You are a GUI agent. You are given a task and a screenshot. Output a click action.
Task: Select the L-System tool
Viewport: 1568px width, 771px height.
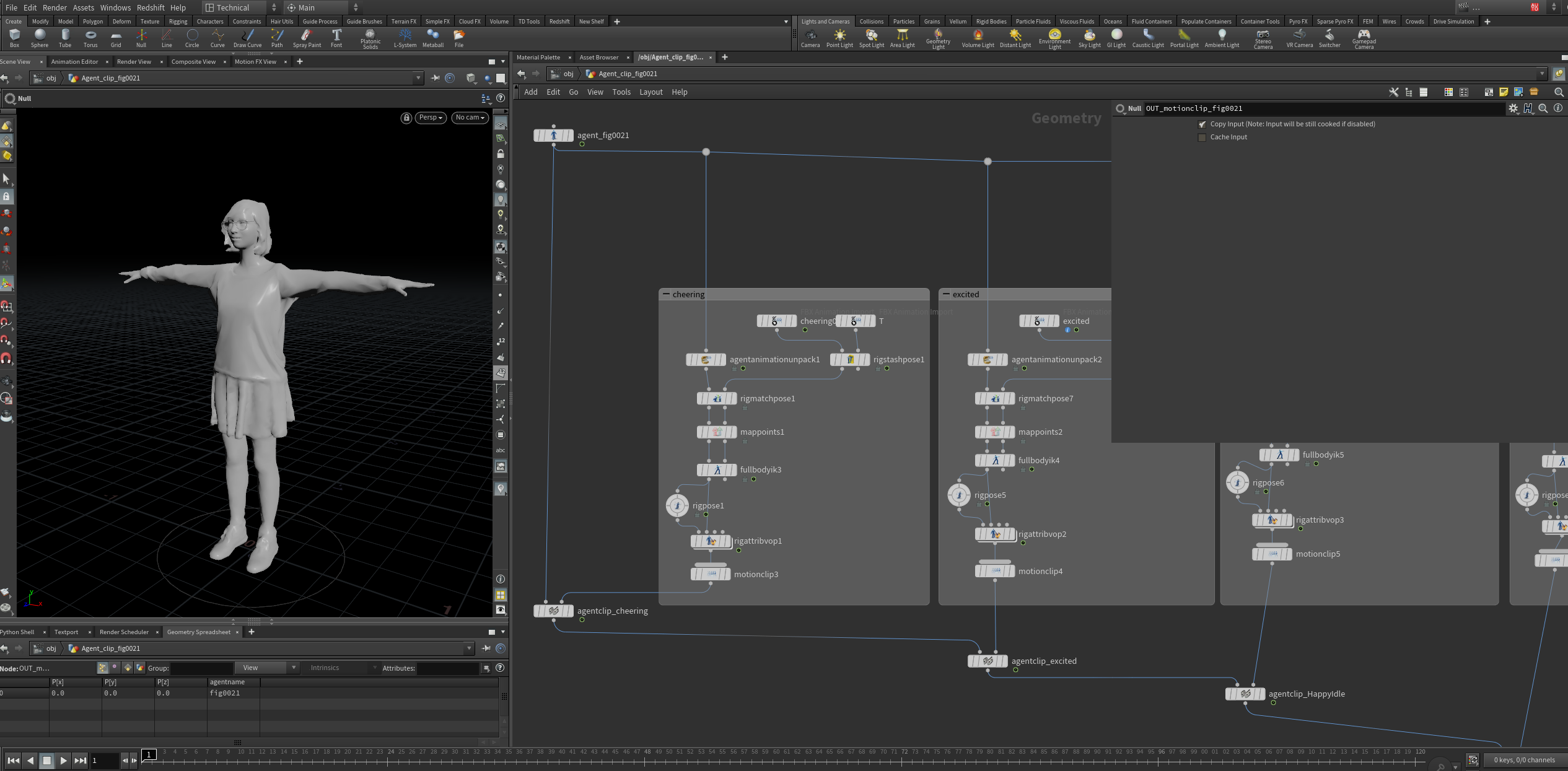pos(405,38)
